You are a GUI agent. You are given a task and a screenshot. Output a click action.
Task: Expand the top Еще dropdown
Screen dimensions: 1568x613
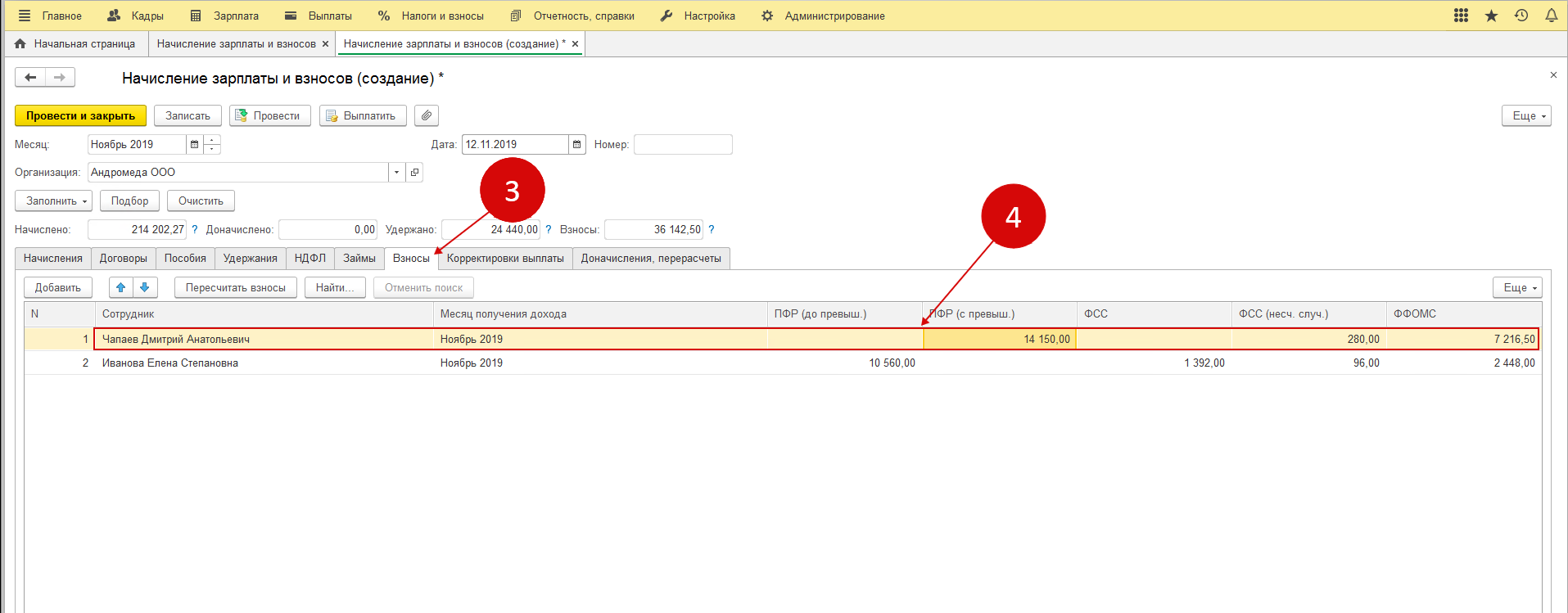pos(1526,115)
